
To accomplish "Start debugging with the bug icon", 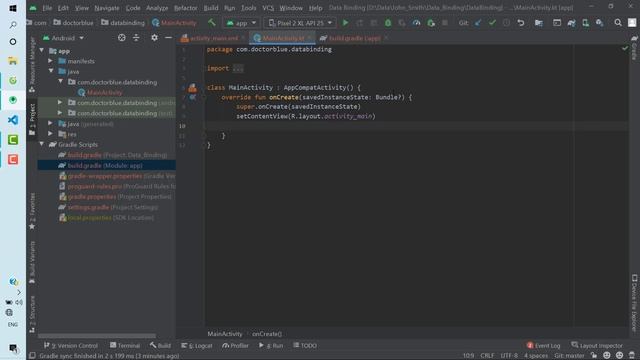I will pos(388,23).
